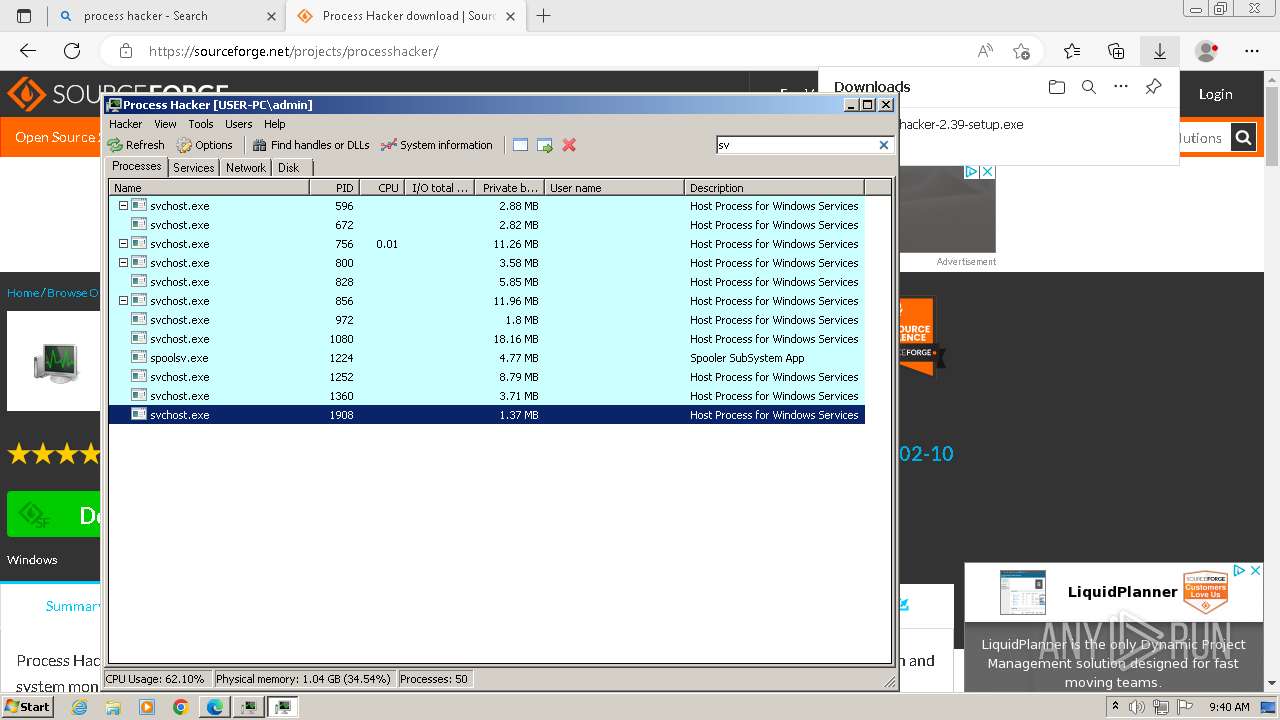
Task: Add this page to favorites
Action: [1021, 51]
